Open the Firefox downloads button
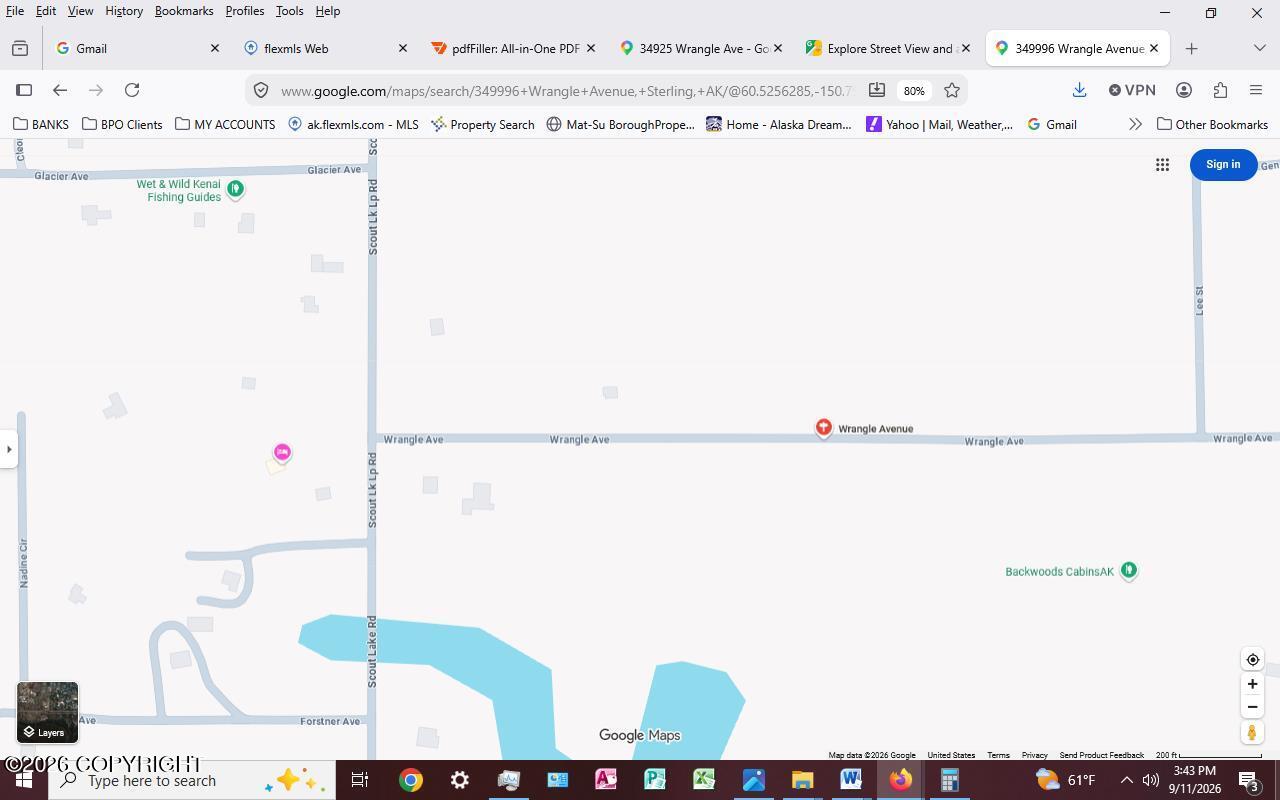The height and width of the screenshot is (800, 1280). (1079, 90)
